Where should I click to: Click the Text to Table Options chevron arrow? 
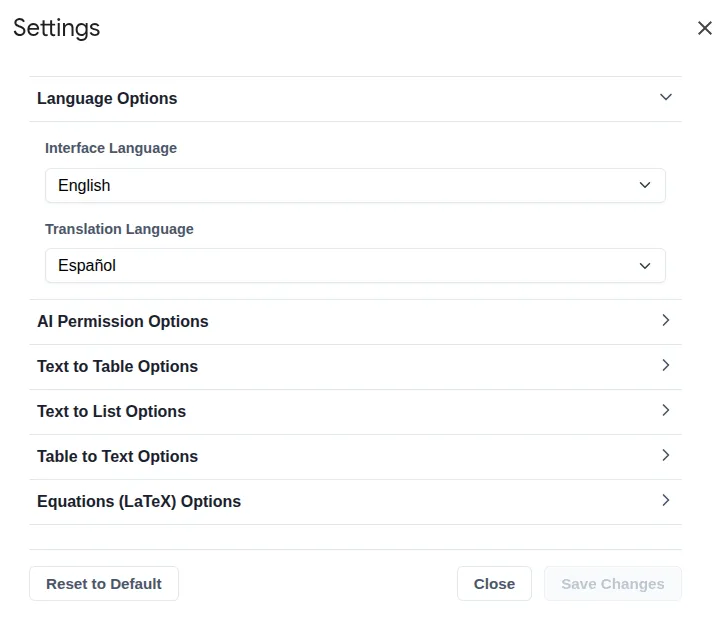point(665,366)
